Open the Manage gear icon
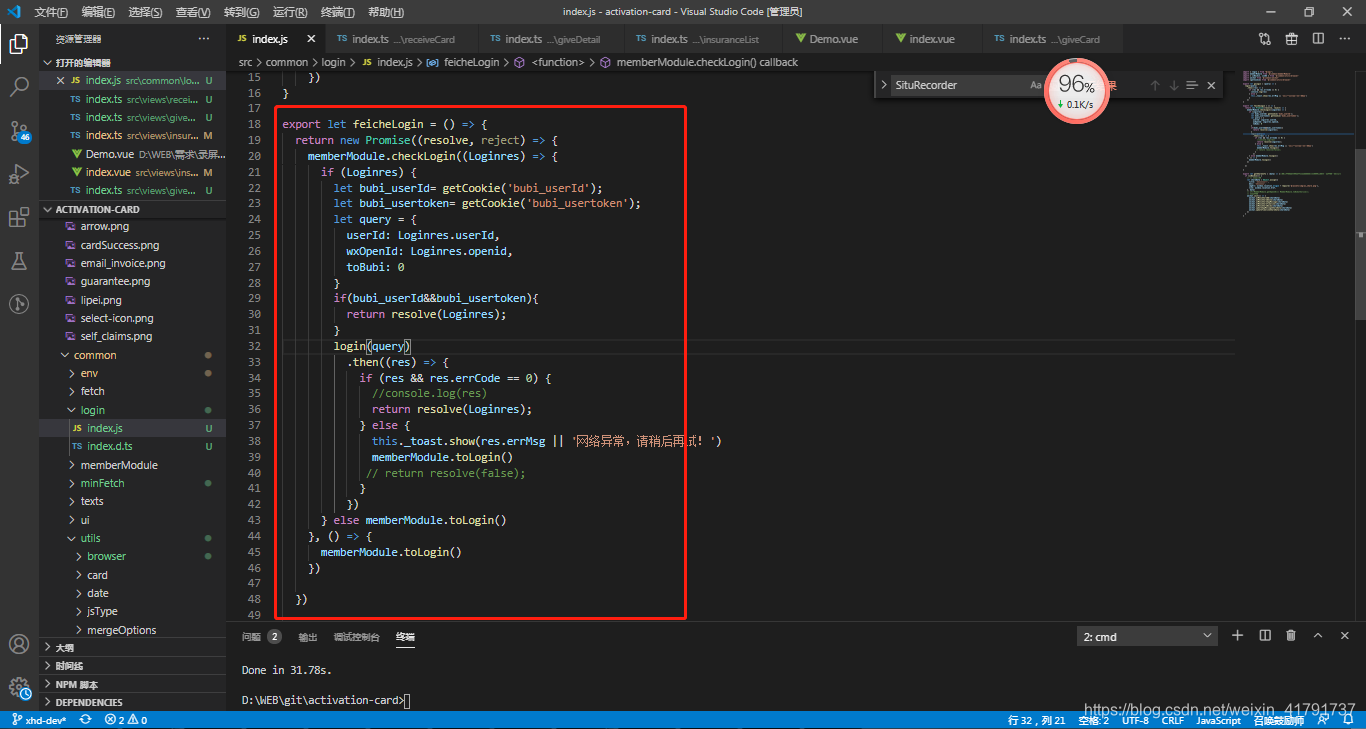Screen dimensions: 1366x729 (19, 687)
